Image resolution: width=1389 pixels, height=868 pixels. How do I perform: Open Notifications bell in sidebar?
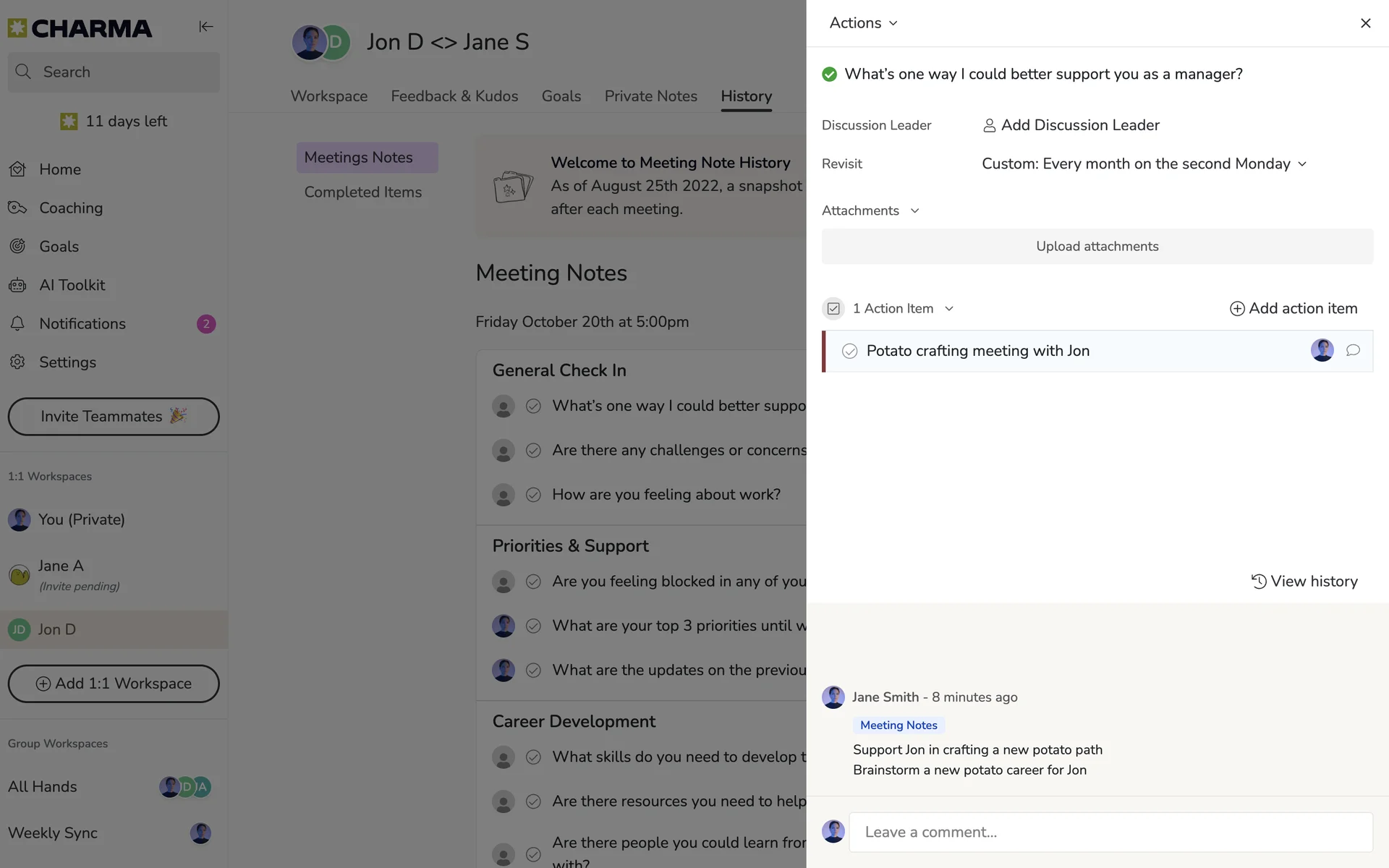(17, 324)
